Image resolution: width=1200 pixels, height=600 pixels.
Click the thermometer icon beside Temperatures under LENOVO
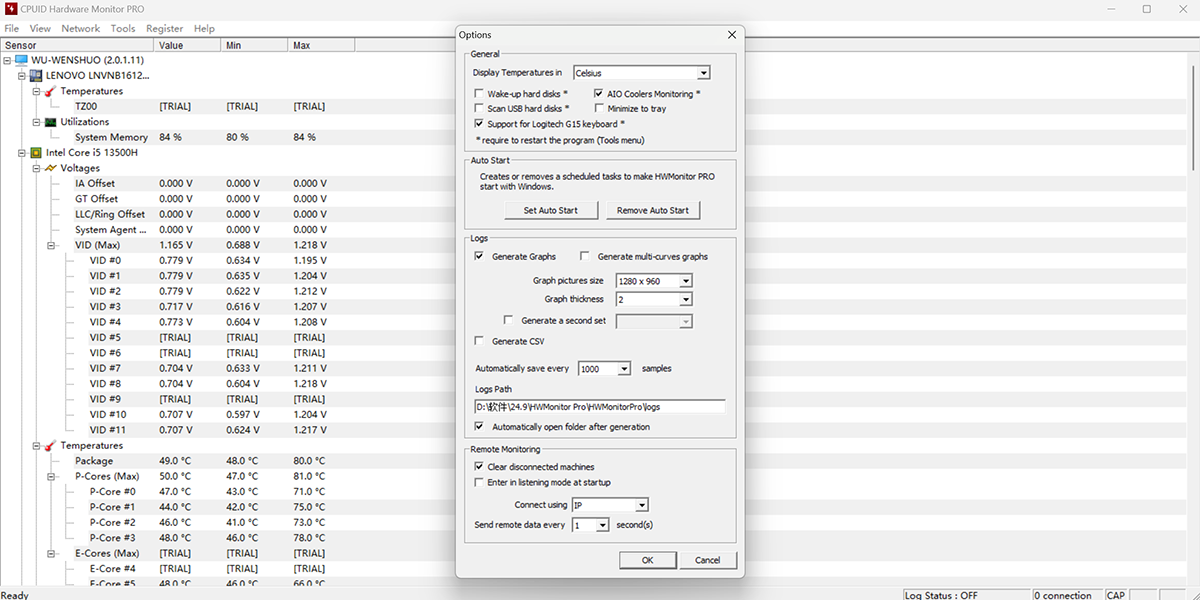pos(51,91)
